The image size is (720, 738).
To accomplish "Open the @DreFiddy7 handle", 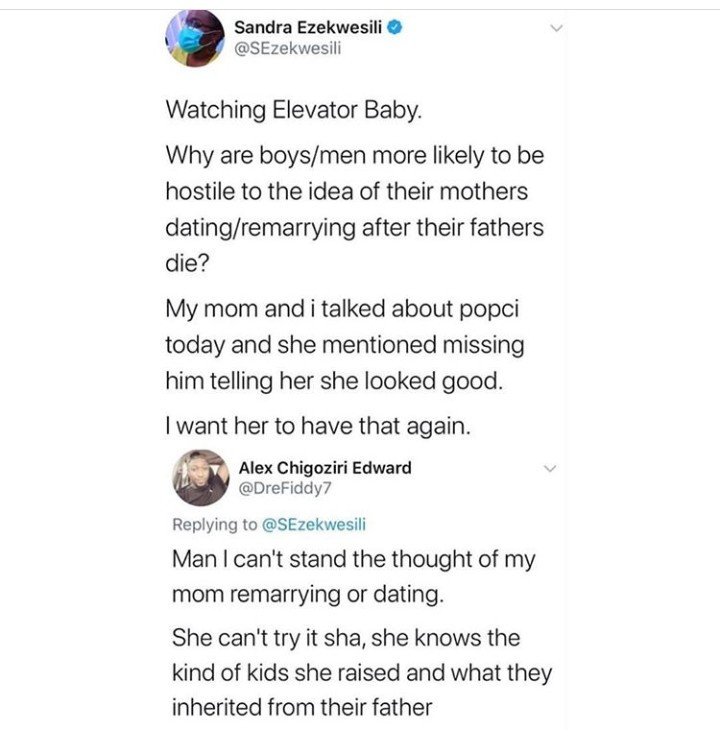I will click(x=285, y=488).
